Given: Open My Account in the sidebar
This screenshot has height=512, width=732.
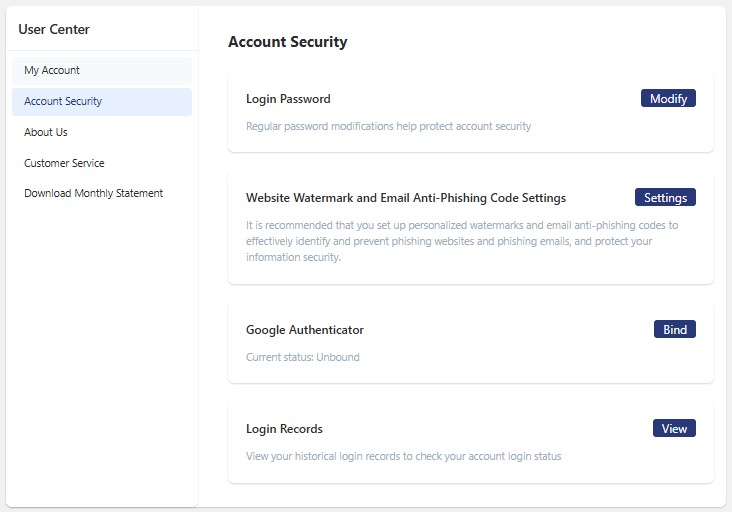Looking at the screenshot, I should tap(52, 70).
